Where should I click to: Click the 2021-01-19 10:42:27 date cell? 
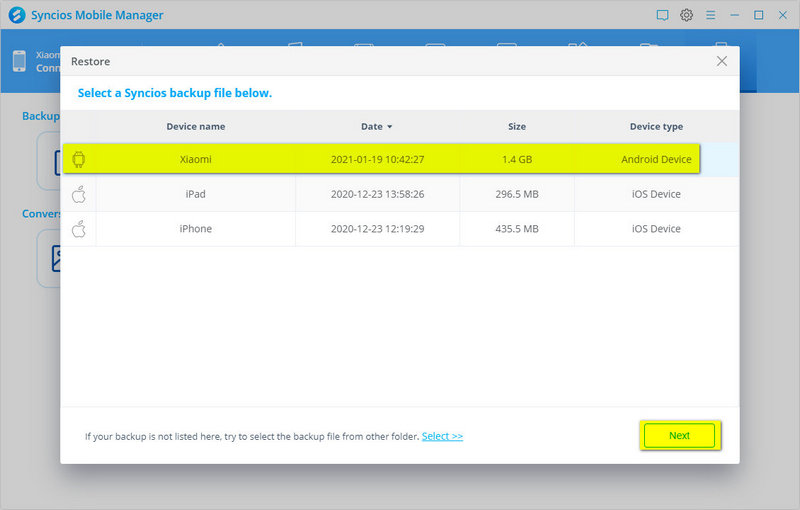click(378, 160)
